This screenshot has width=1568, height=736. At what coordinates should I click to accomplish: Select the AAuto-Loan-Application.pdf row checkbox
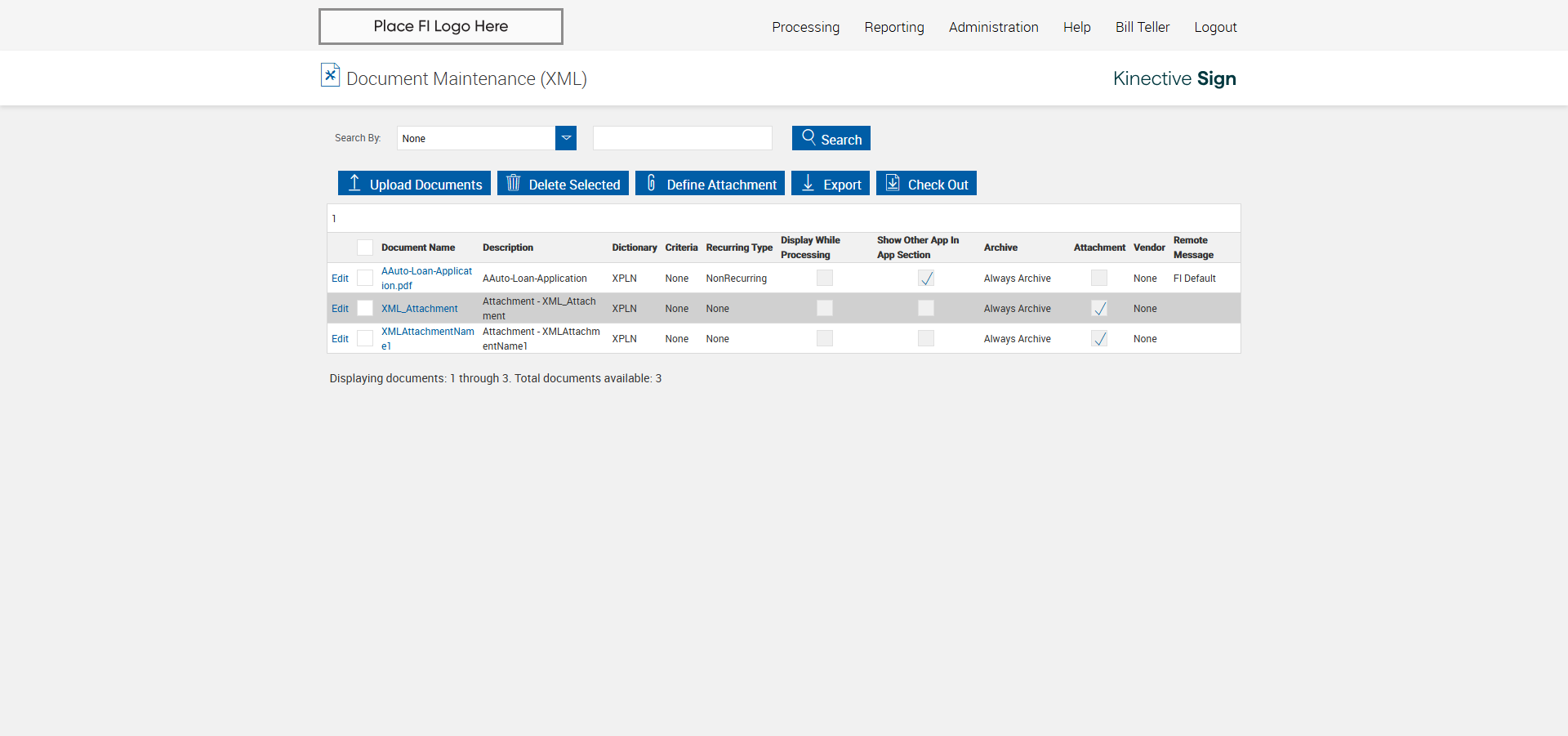(x=365, y=278)
